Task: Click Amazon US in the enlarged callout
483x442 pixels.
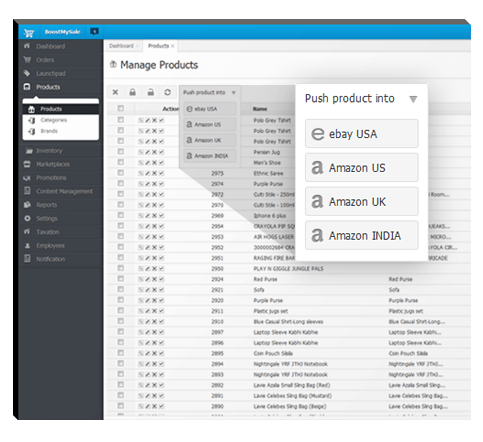Action: (362, 168)
